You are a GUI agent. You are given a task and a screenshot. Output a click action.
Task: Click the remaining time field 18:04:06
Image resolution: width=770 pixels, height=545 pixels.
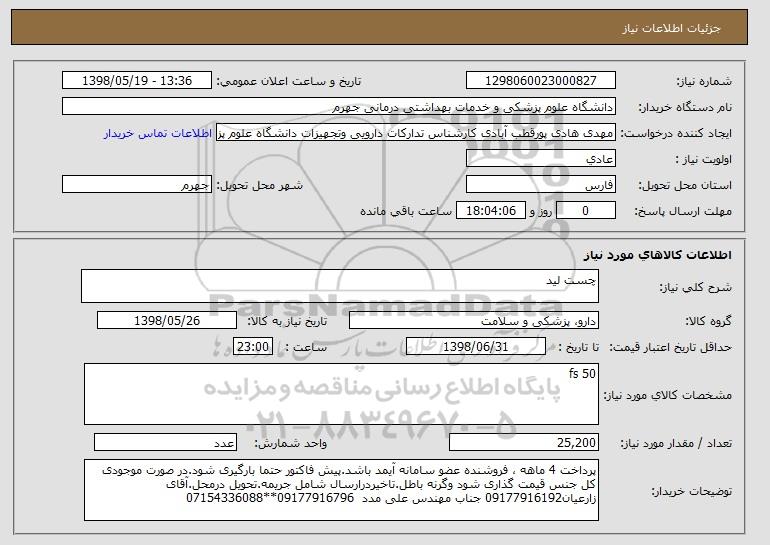pos(491,211)
